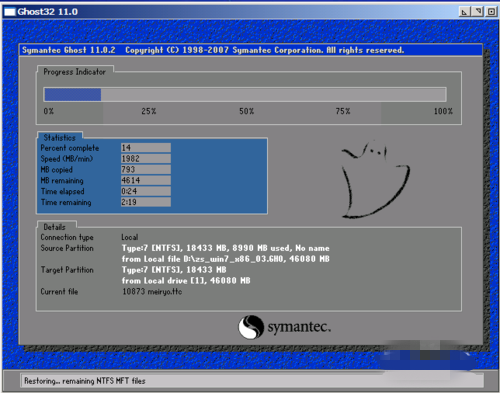500x393 pixels.
Task: Click the ghost mascot drawing
Action: tap(375, 180)
